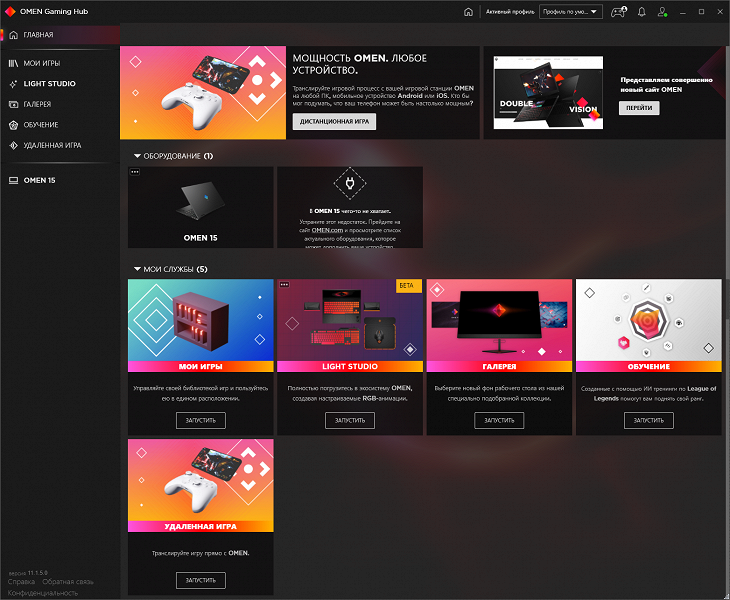The image size is (730, 600).
Task: Open the gamepad controller icon in the header
Action: (619, 12)
